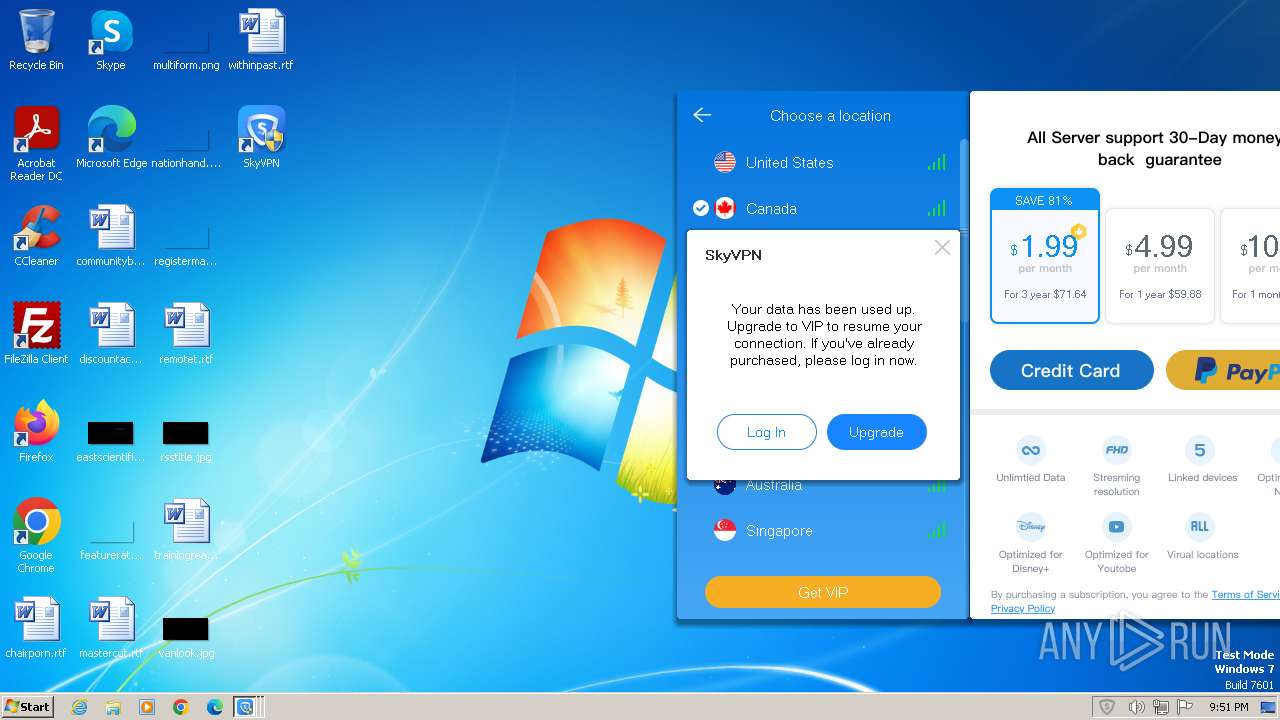This screenshot has width=1280, height=720.
Task: Click the Virtual locations ALL icon
Action: (1200, 526)
